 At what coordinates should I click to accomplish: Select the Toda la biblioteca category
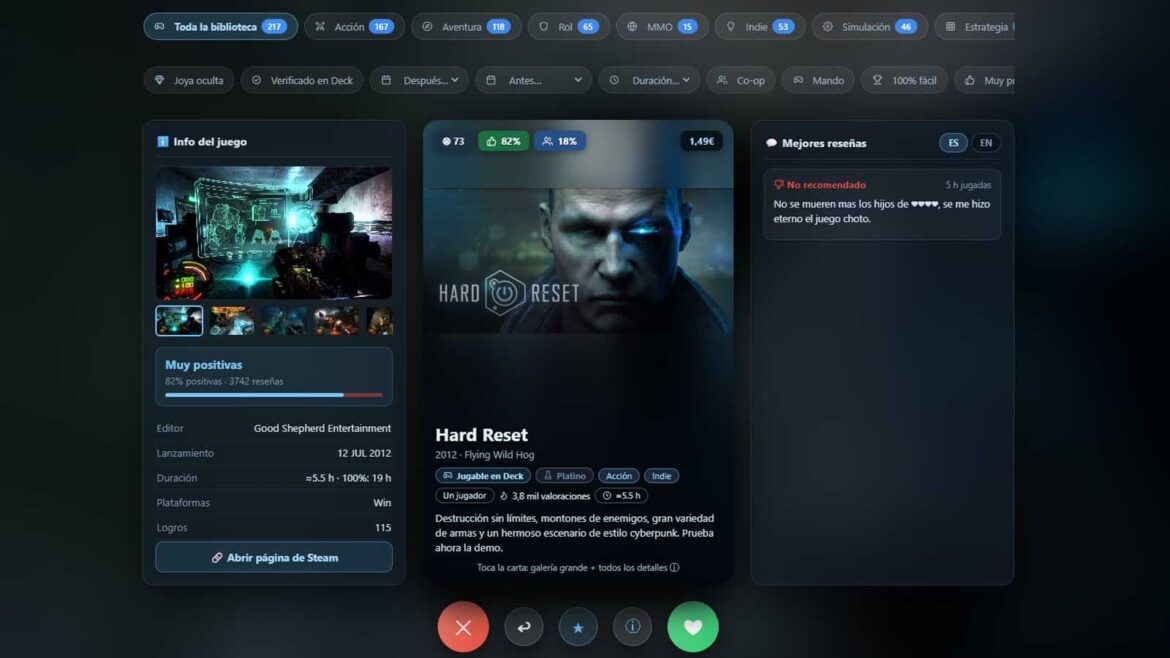tap(220, 27)
